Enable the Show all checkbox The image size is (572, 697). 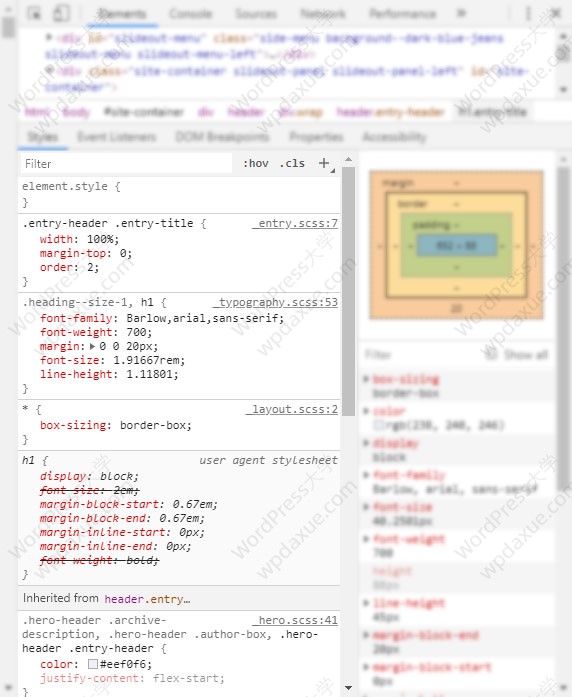pyautogui.click(x=491, y=354)
